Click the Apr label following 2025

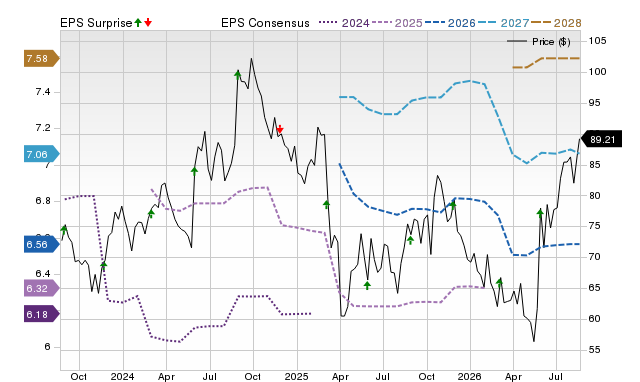click(340, 376)
